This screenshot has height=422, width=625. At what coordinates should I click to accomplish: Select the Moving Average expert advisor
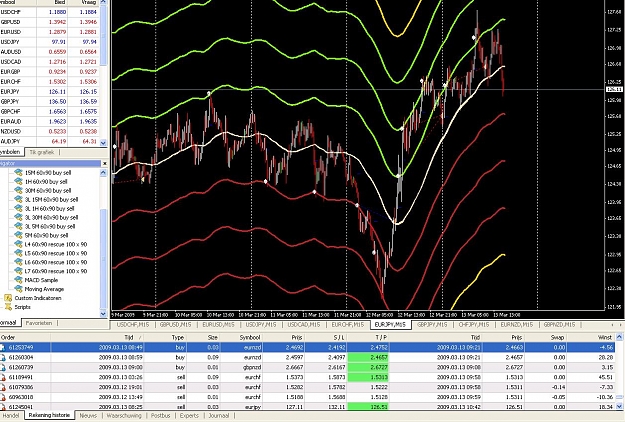(x=44, y=289)
